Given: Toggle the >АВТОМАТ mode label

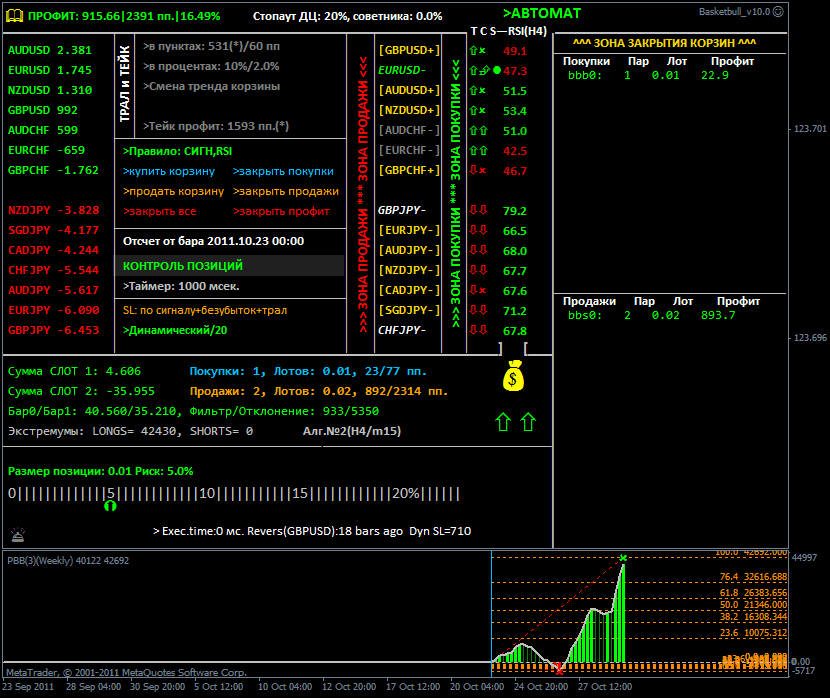Looking at the screenshot, I should point(541,14).
